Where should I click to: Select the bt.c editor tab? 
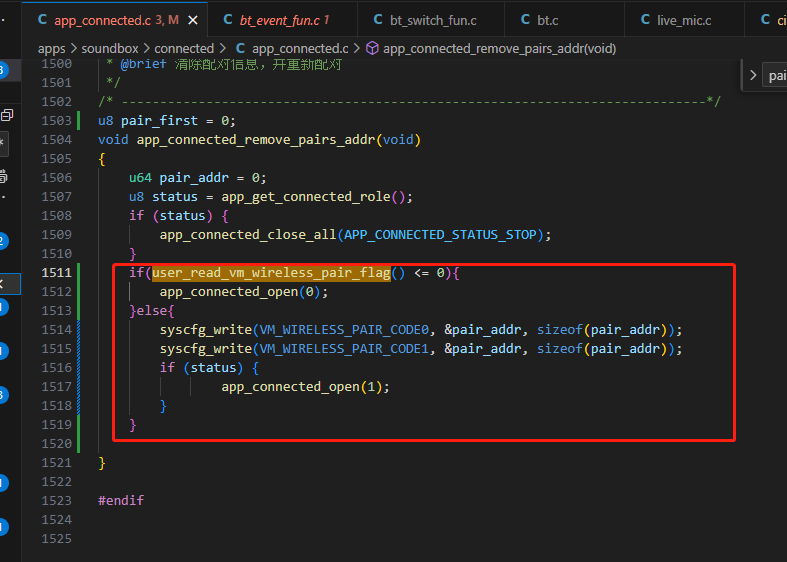point(564,20)
